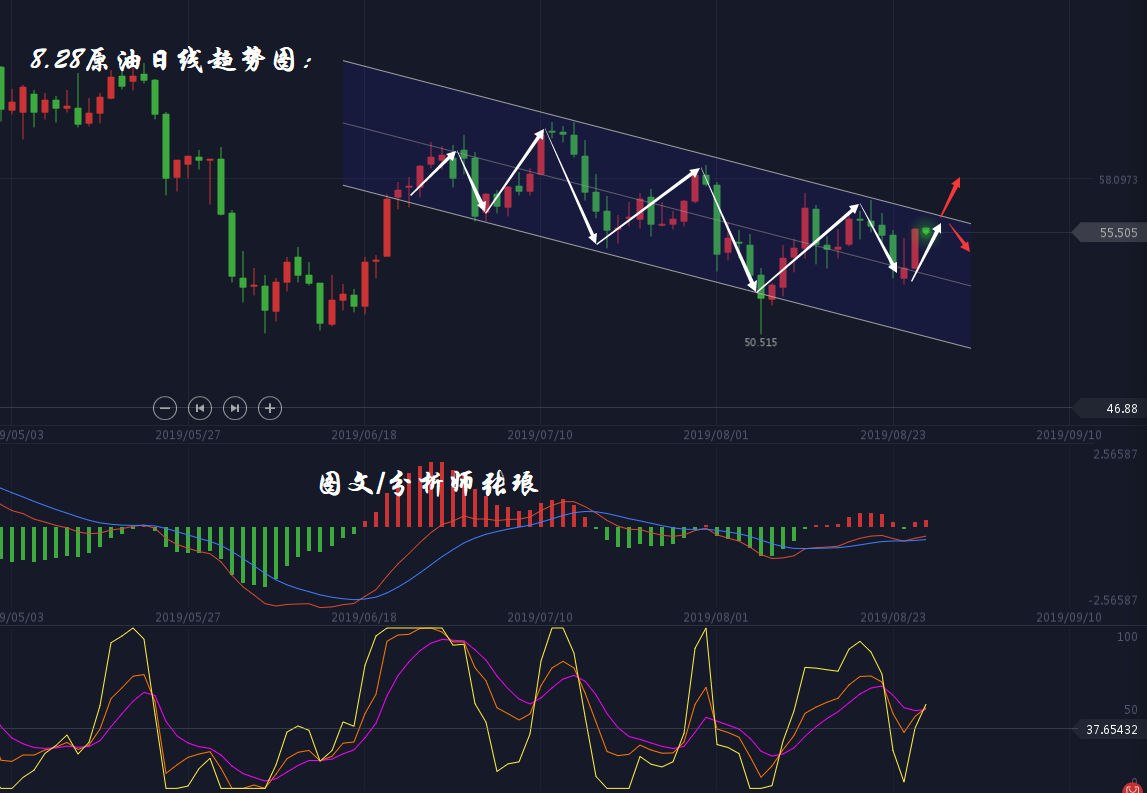Click the 2019/06/18 date below MACD panel
The height and width of the screenshot is (793, 1147).
(x=364, y=618)
